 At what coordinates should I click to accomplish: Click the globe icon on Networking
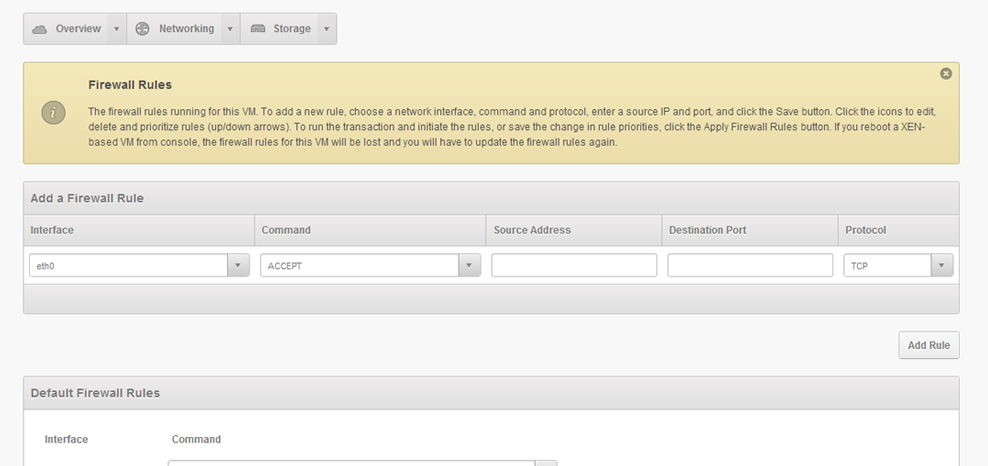pyautogui.click(x=142, y=29)
